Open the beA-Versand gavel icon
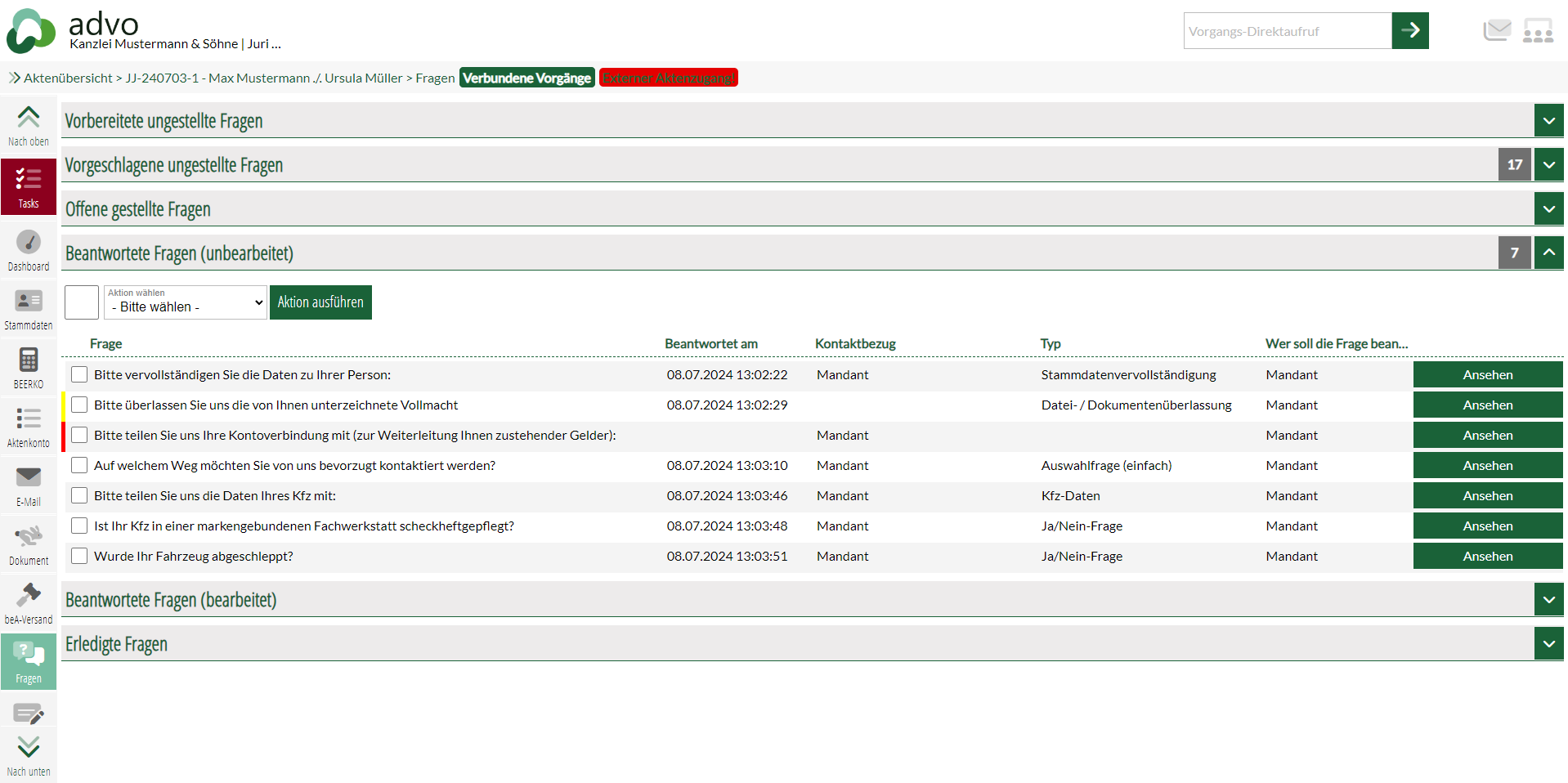The height and width of the screenshot is (783, 1568). coord(29,602)
